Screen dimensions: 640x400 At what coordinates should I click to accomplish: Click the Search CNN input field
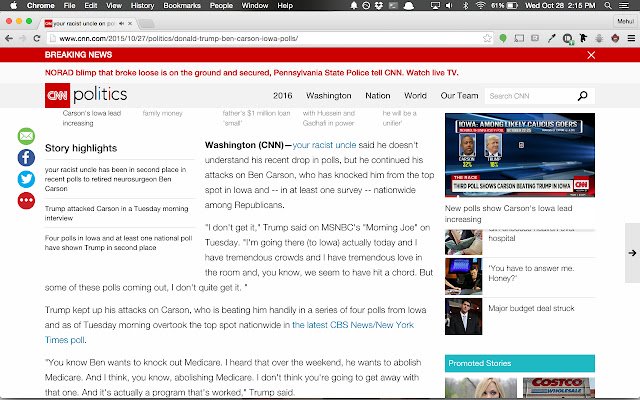tap(531, 96)
